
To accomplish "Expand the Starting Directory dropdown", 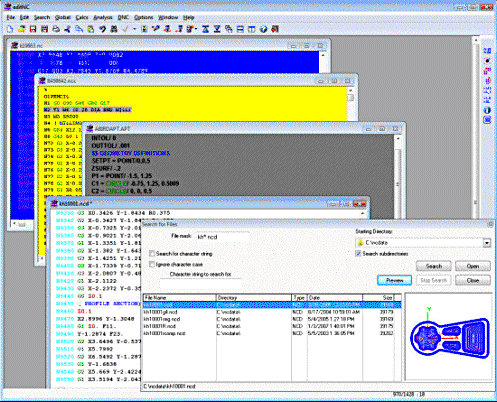I will coord(487,243).
